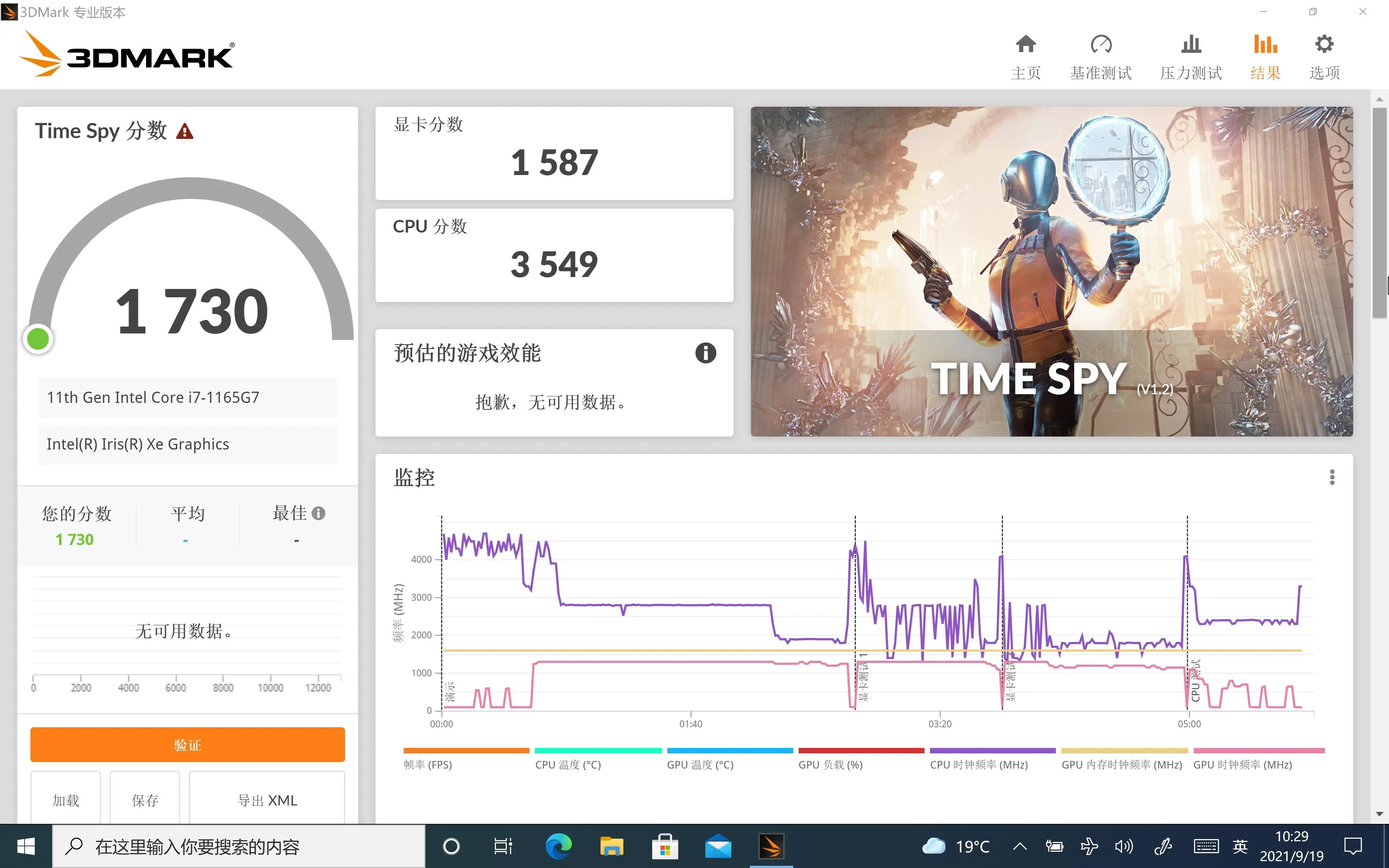Click the green marker on the score gauge
The width and height of the screenshot is (1389, 868).
tap(38, 338)
